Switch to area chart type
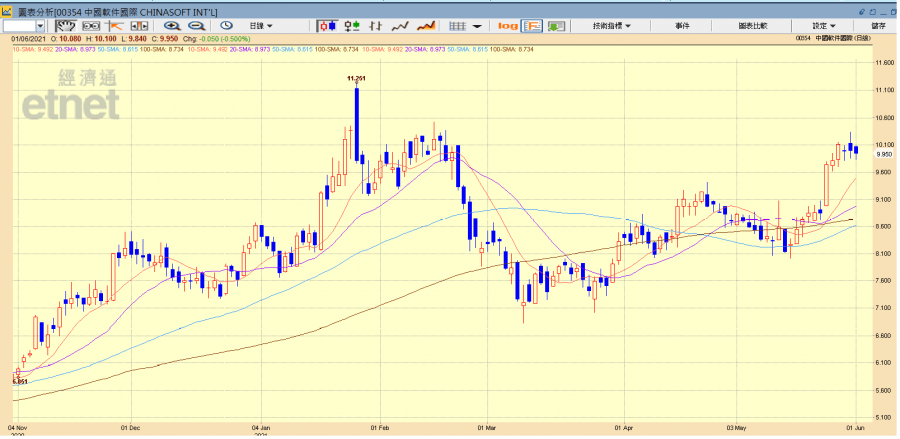Screen dimensions: 900x439 click(x=425, y=25)
